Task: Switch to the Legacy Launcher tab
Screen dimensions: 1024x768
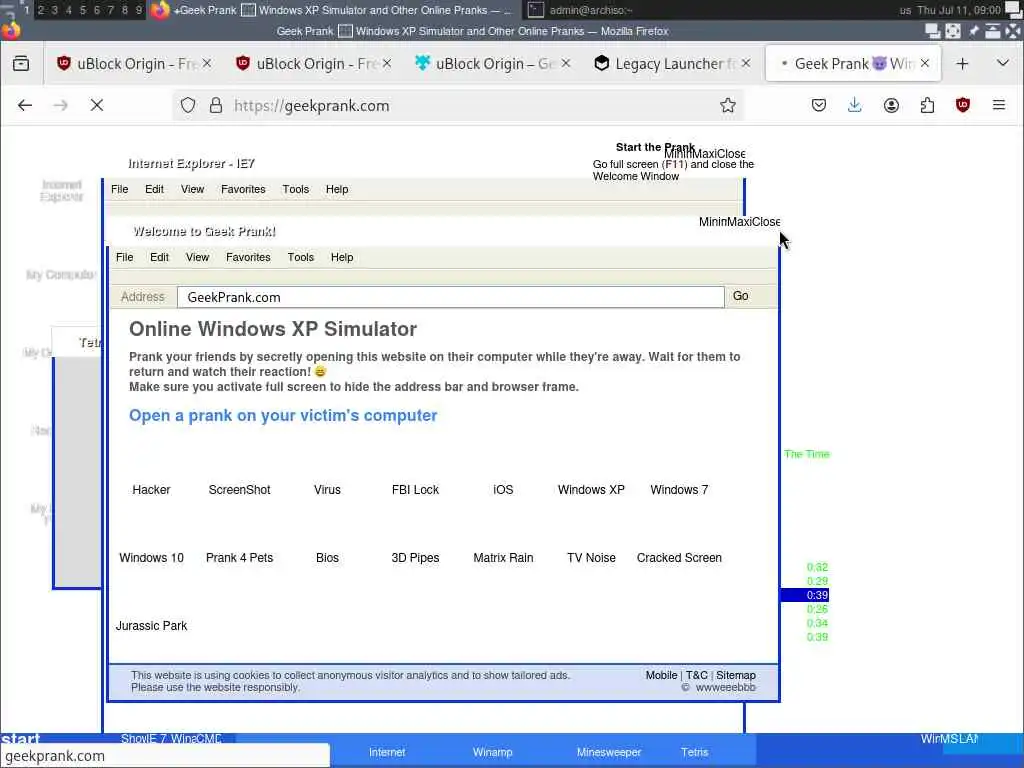Action: coord(673,63)
